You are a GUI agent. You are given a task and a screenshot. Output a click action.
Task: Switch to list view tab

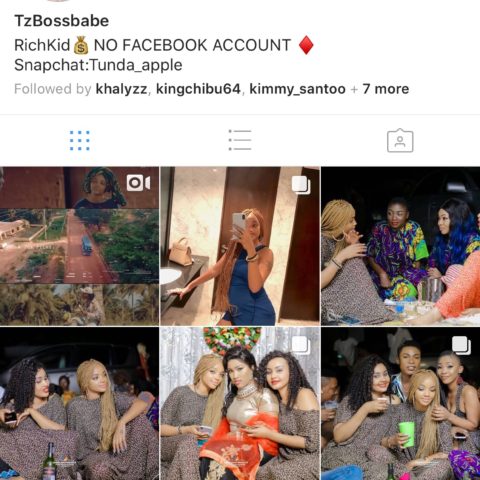(240, 140)
